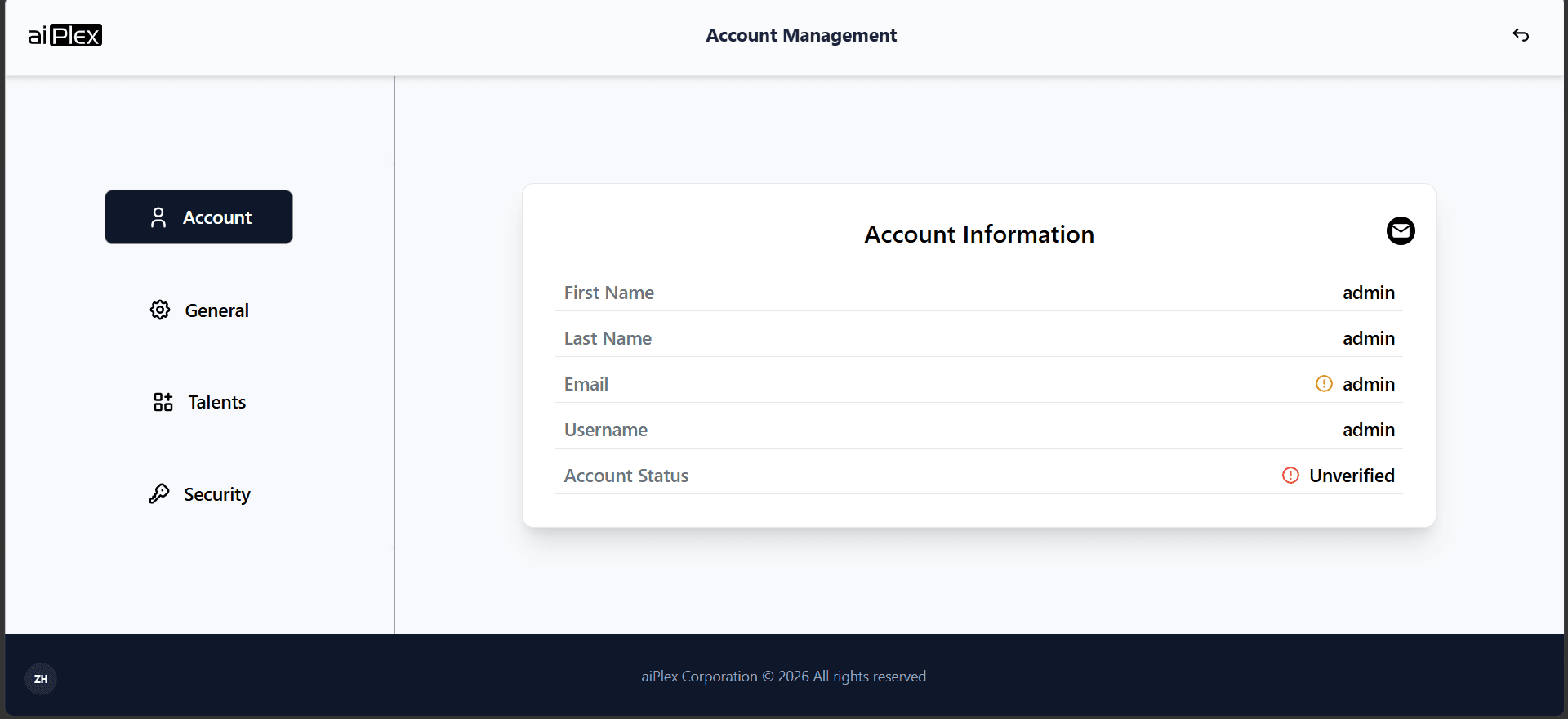Click the person icon in Account tab
The image size is (1568, 719).
[x=158, y=217]
